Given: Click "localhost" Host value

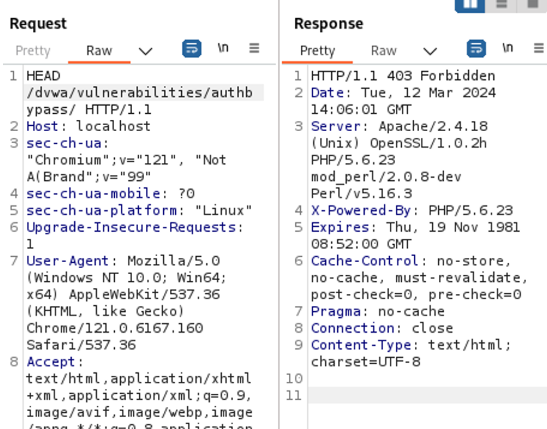Looking at the screenshot, I should click(113, 126).
